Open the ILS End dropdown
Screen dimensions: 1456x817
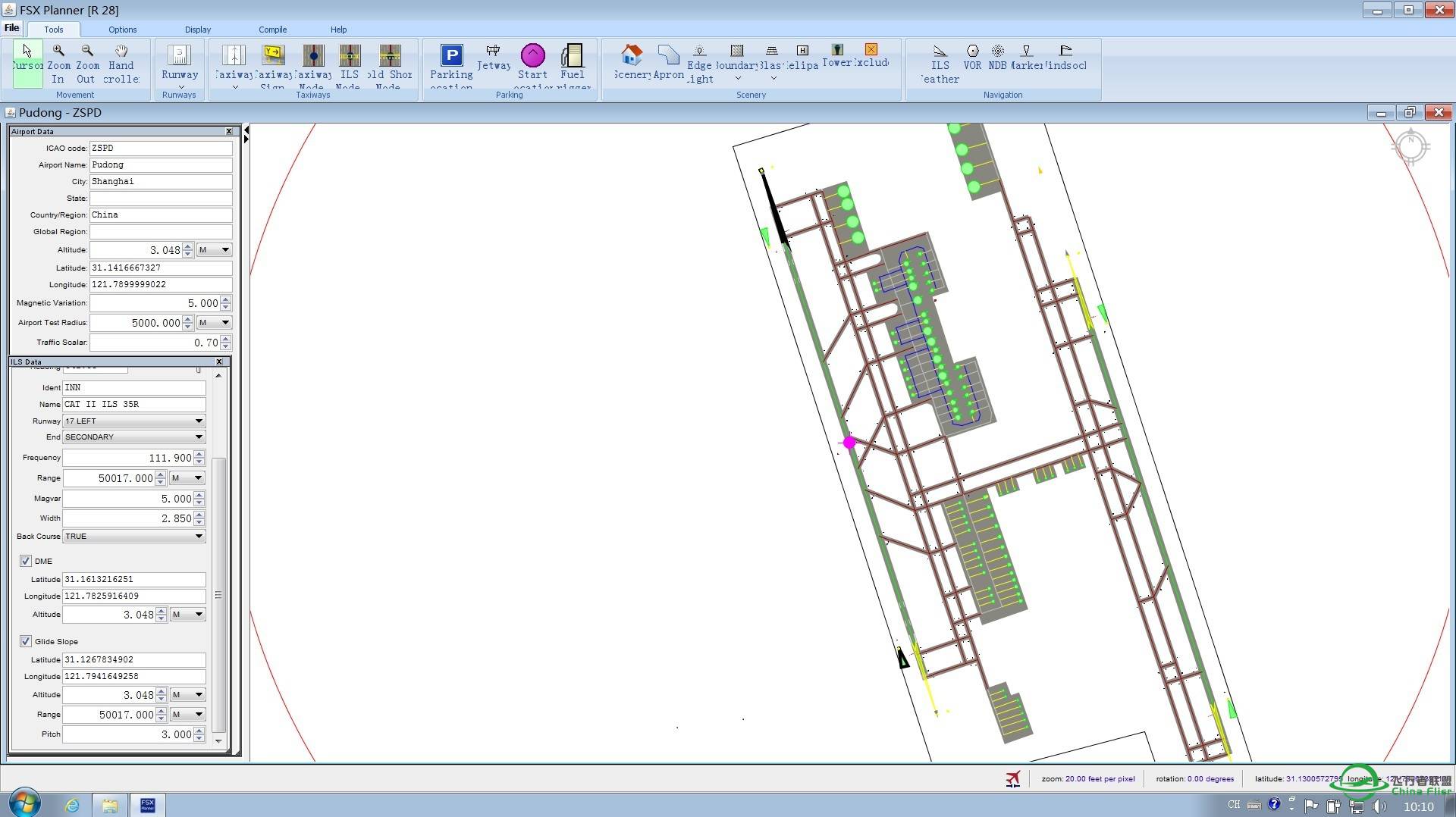coord(134,437)
